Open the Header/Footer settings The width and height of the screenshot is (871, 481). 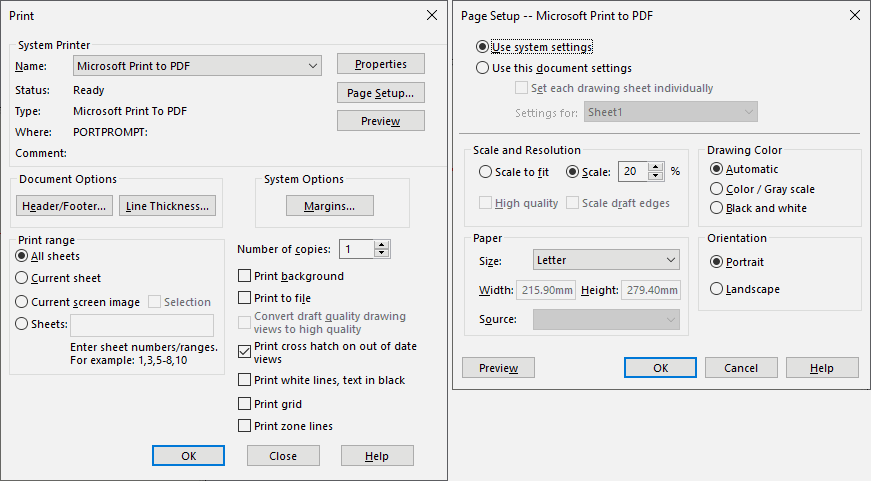pos(64,206)
